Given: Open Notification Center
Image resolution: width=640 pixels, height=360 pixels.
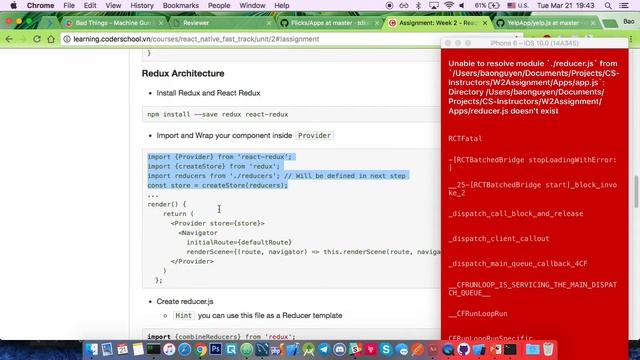Looking at the screenshot, I should click(x=624, y=5).
